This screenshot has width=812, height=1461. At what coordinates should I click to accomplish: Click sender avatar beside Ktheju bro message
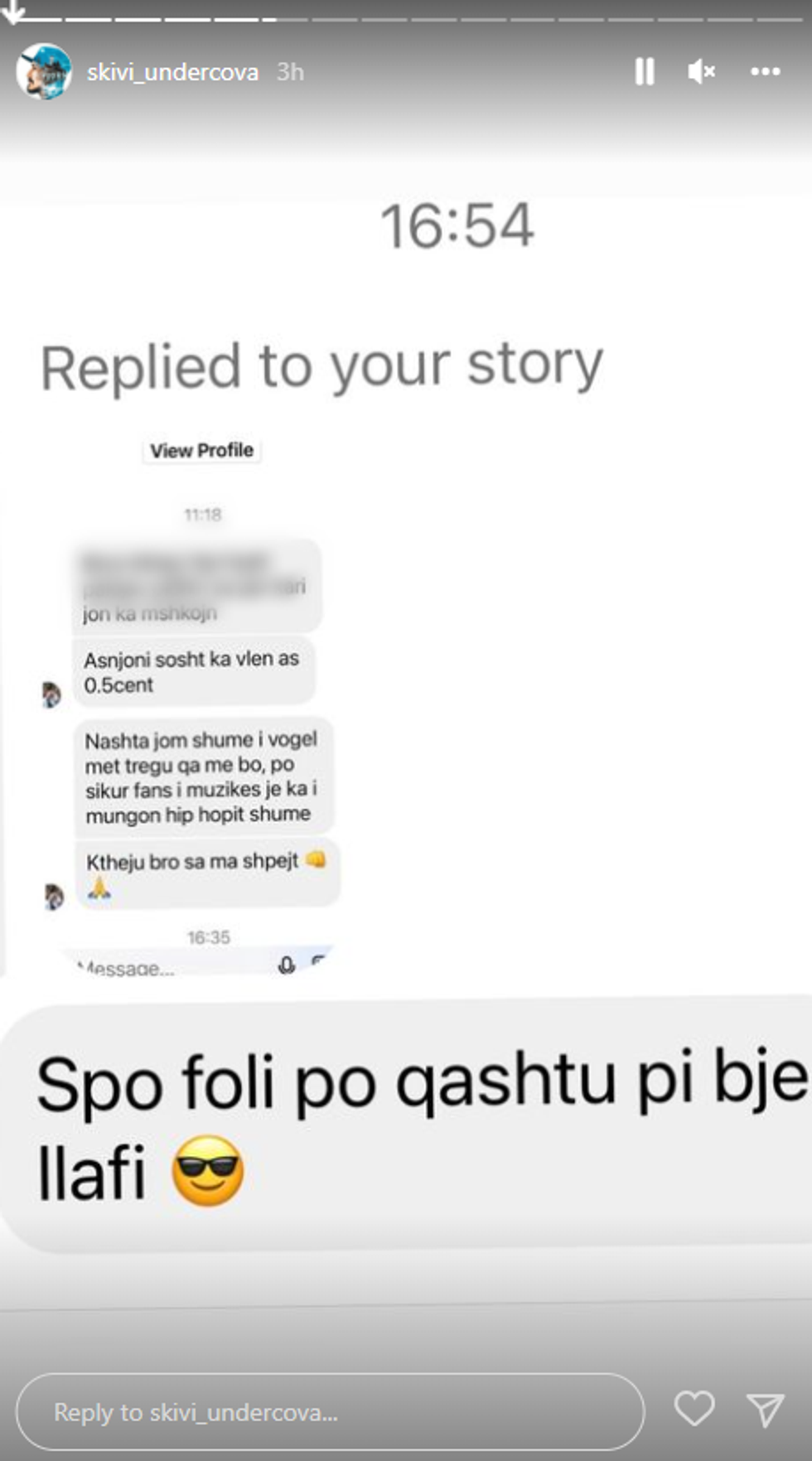click(53, 896)
